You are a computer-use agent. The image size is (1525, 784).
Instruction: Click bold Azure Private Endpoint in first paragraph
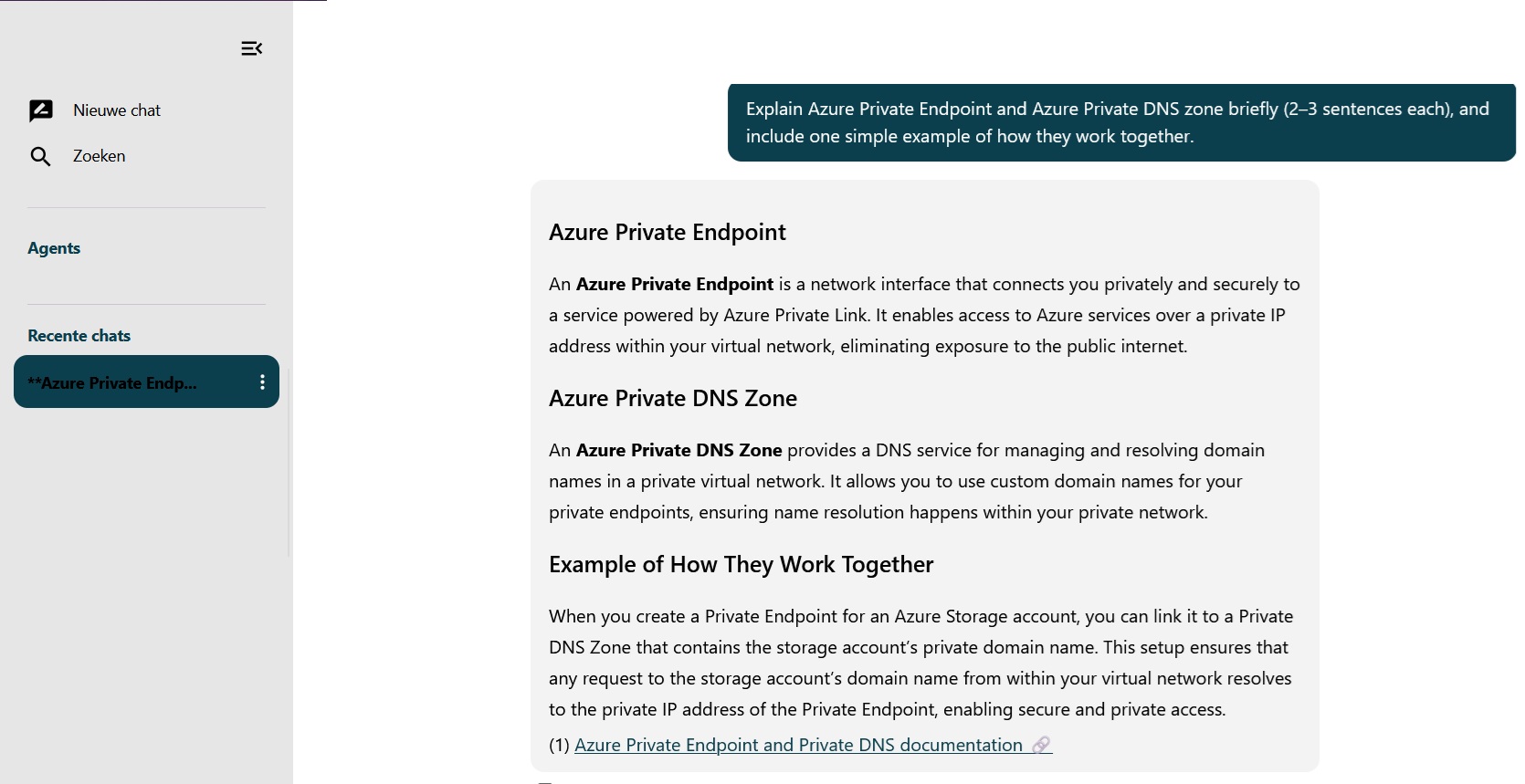tap(675, 285)
